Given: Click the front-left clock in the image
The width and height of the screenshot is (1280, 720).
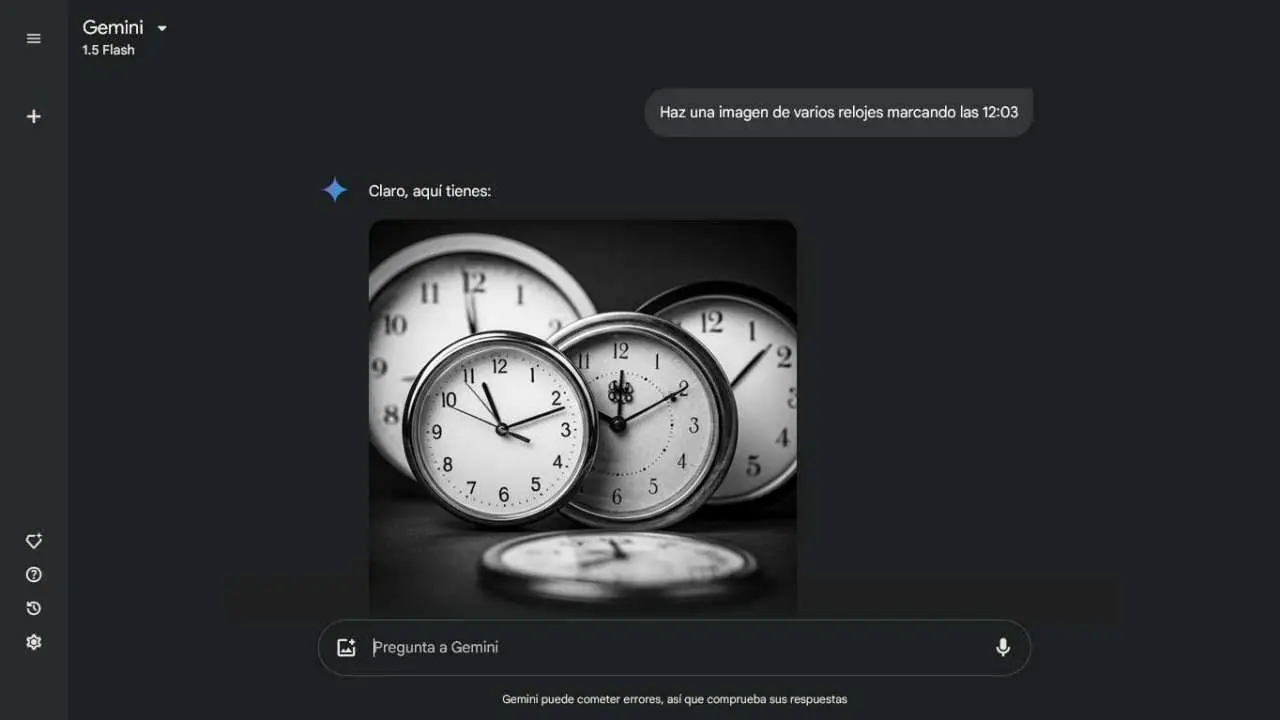Looking at the screenshot, I should click(499, 430).
